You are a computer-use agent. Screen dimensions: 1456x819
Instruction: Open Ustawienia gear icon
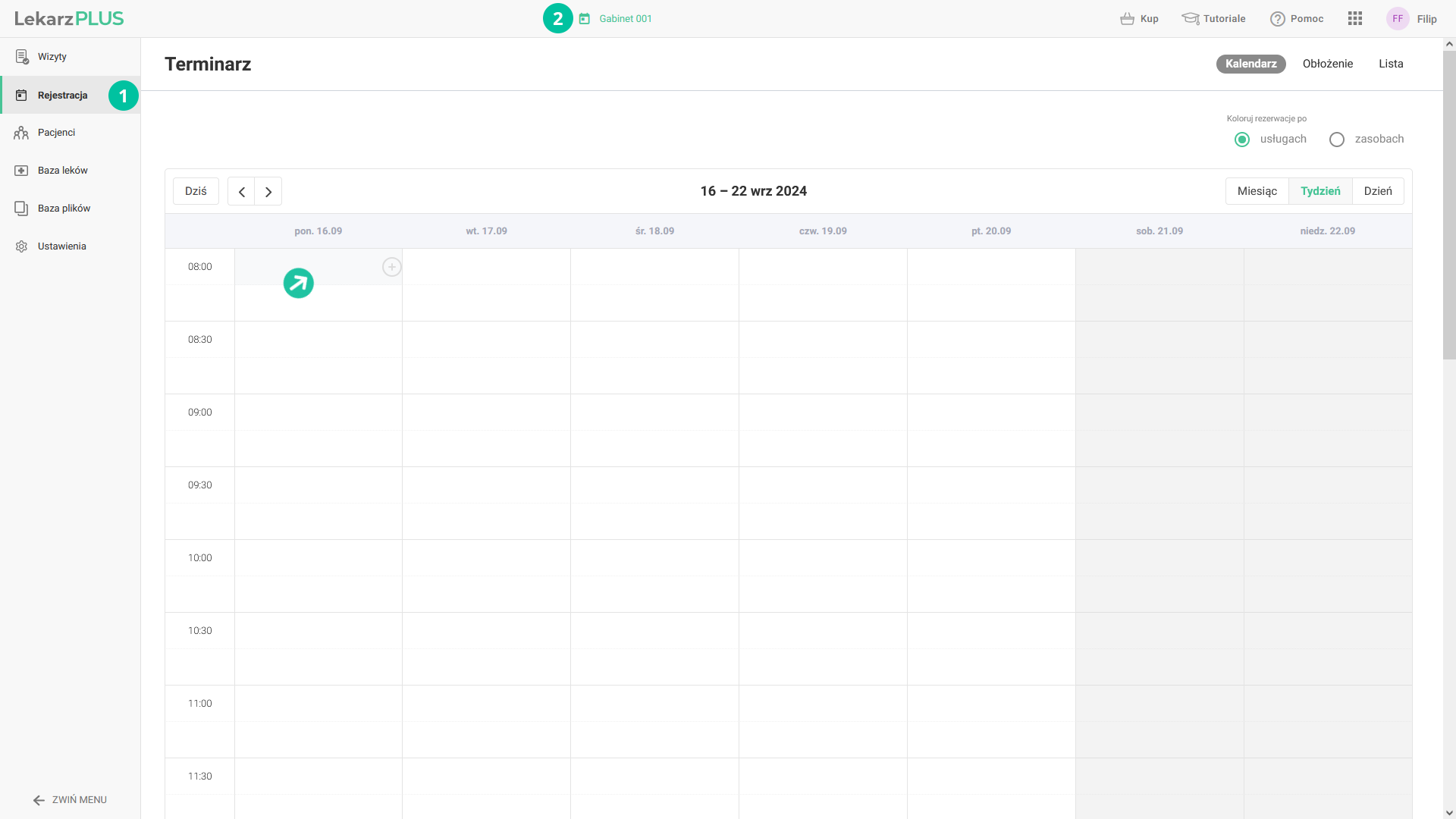21,246
